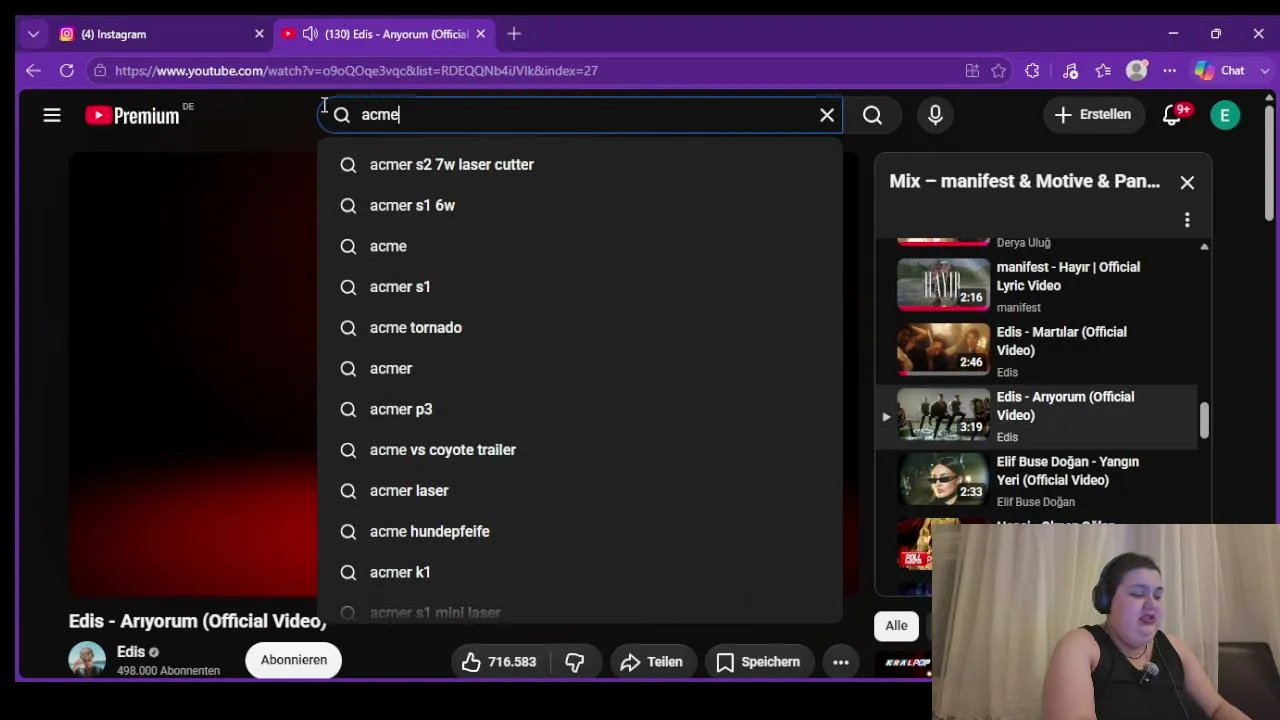Open a new browser tab
1280x720 pixels.
pos(514,34)
